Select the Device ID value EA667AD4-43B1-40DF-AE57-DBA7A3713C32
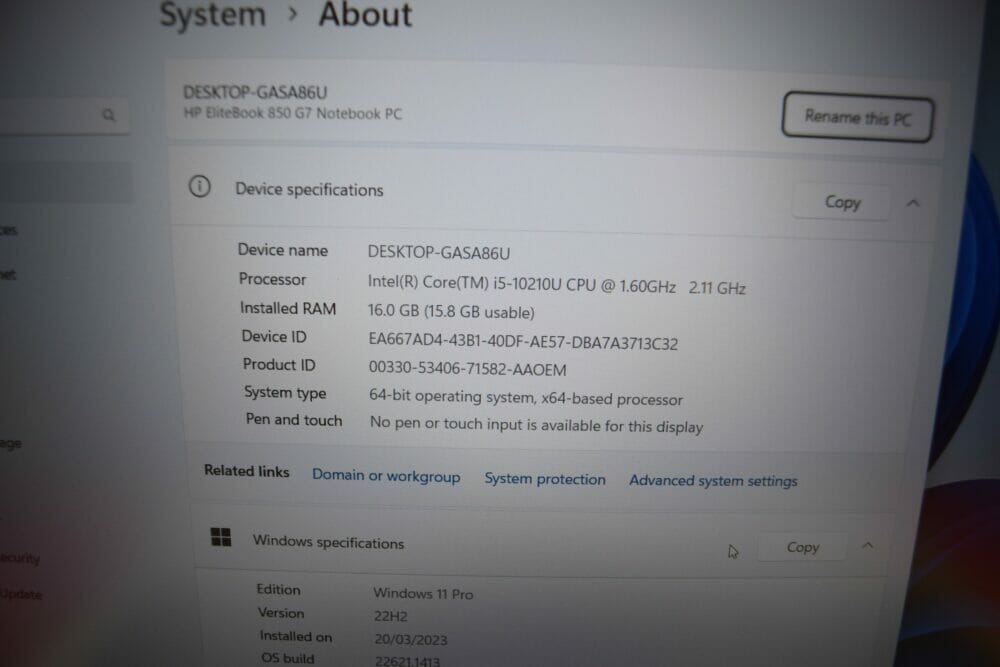 (x=523, y=342)
